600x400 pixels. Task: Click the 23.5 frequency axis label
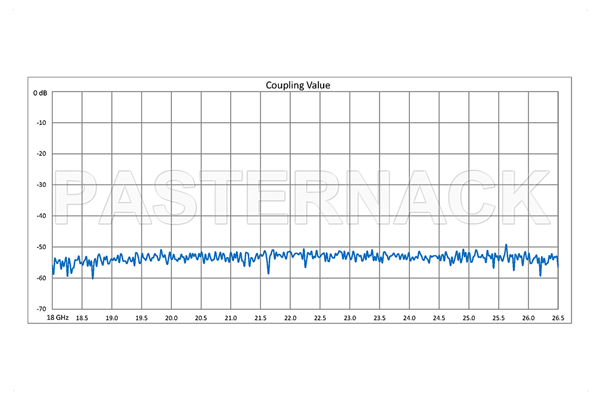(x=379, y=317)
